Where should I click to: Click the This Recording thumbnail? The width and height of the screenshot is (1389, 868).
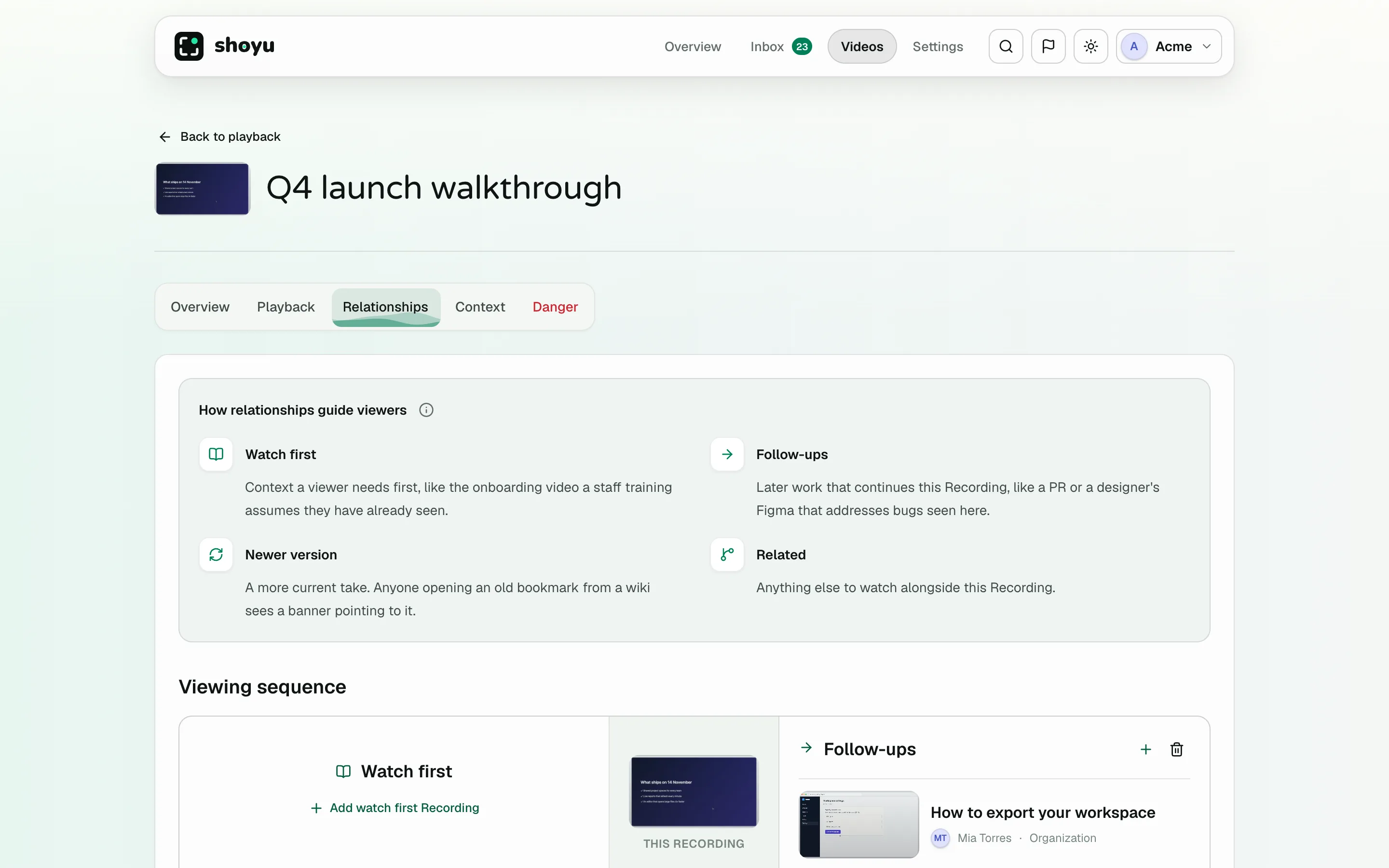tap(694, 791)
